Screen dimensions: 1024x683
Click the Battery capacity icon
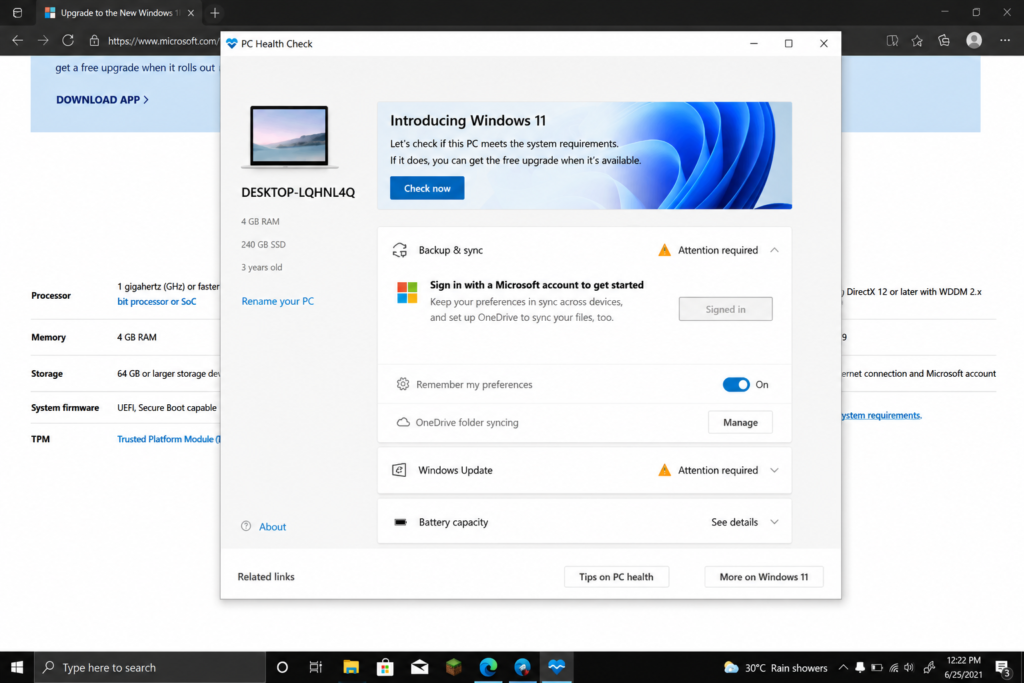[x=400, y=522]
